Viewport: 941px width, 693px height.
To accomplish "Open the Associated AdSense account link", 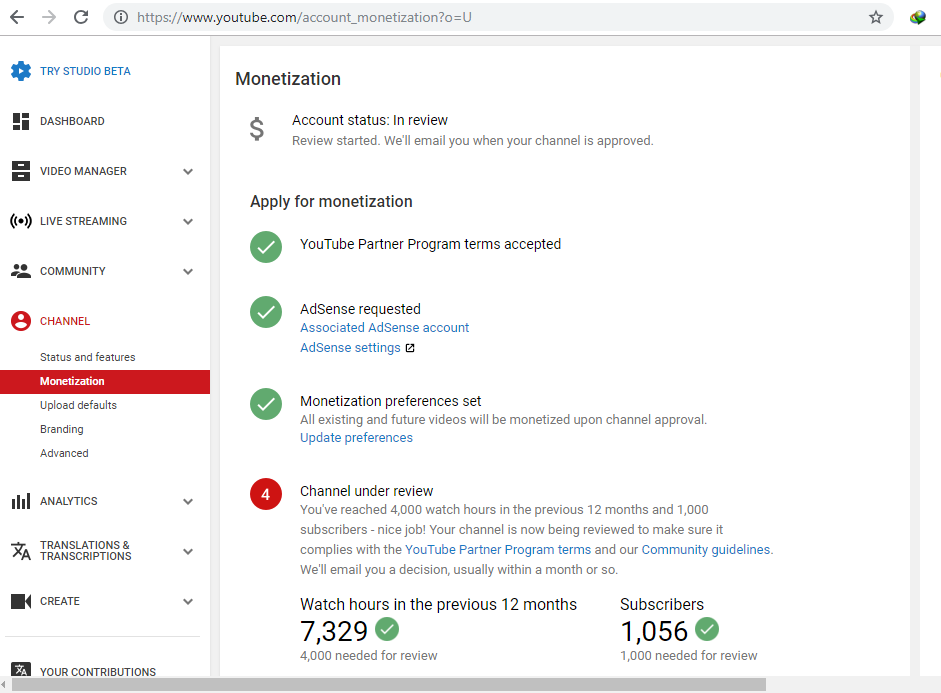I will (x=384, y=328).
